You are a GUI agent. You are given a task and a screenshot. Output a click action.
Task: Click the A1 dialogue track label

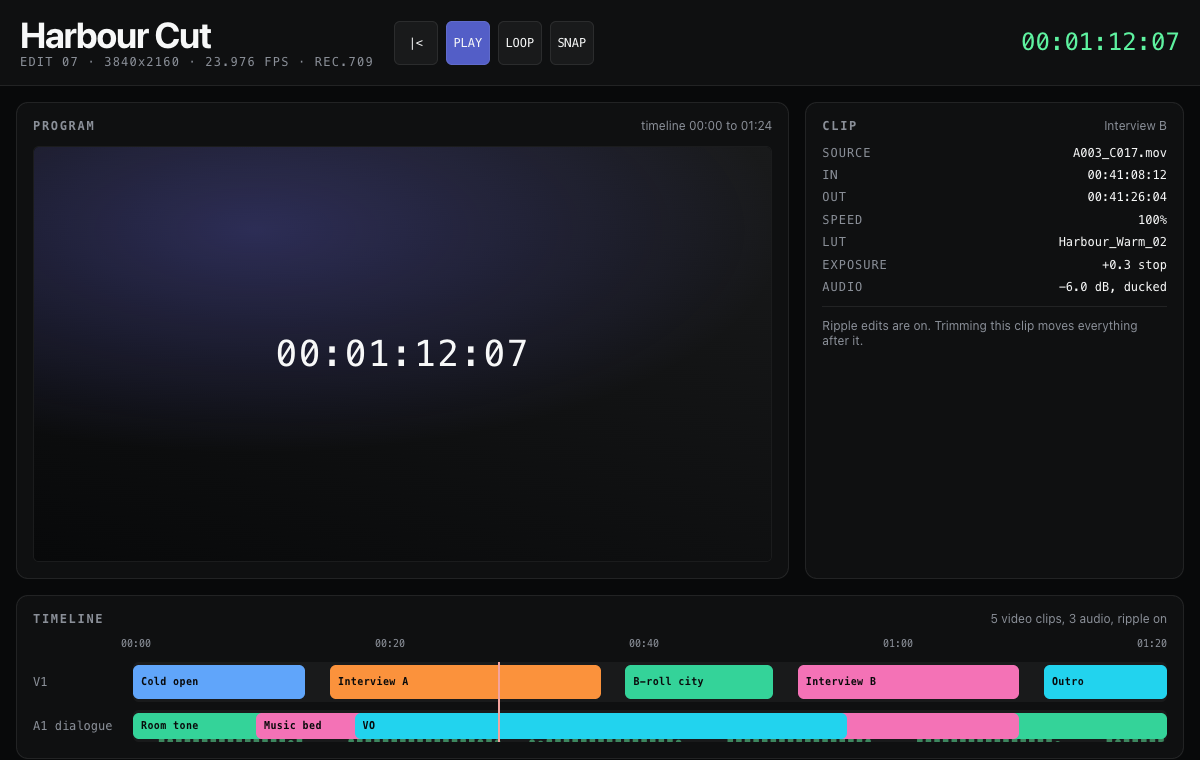72,726
